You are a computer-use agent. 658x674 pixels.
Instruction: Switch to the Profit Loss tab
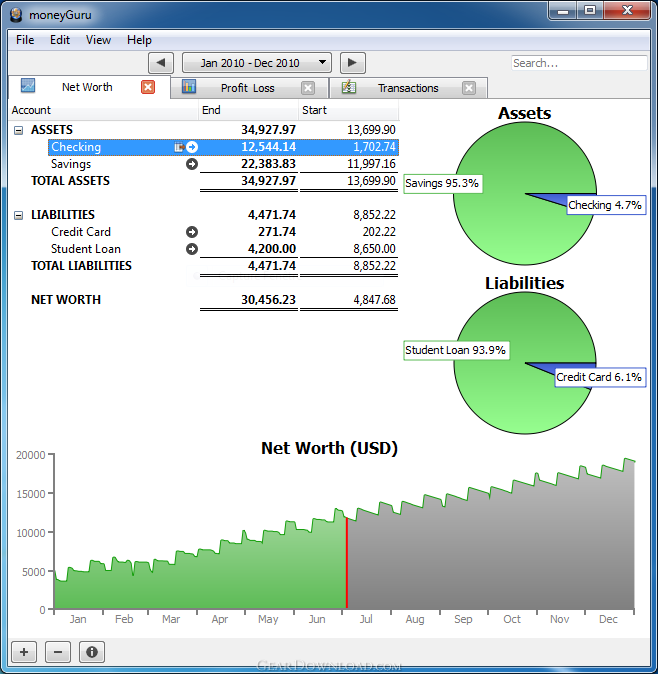pos(248,88)
